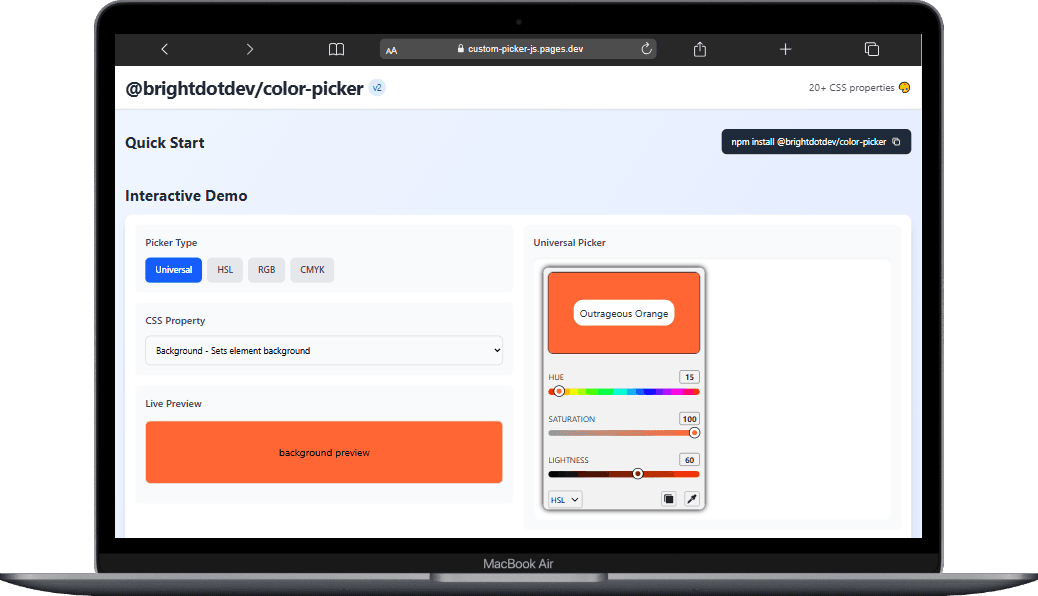Click the saturation slider handle
This screenshot has height=596, width=1038.
click(694, 432)
